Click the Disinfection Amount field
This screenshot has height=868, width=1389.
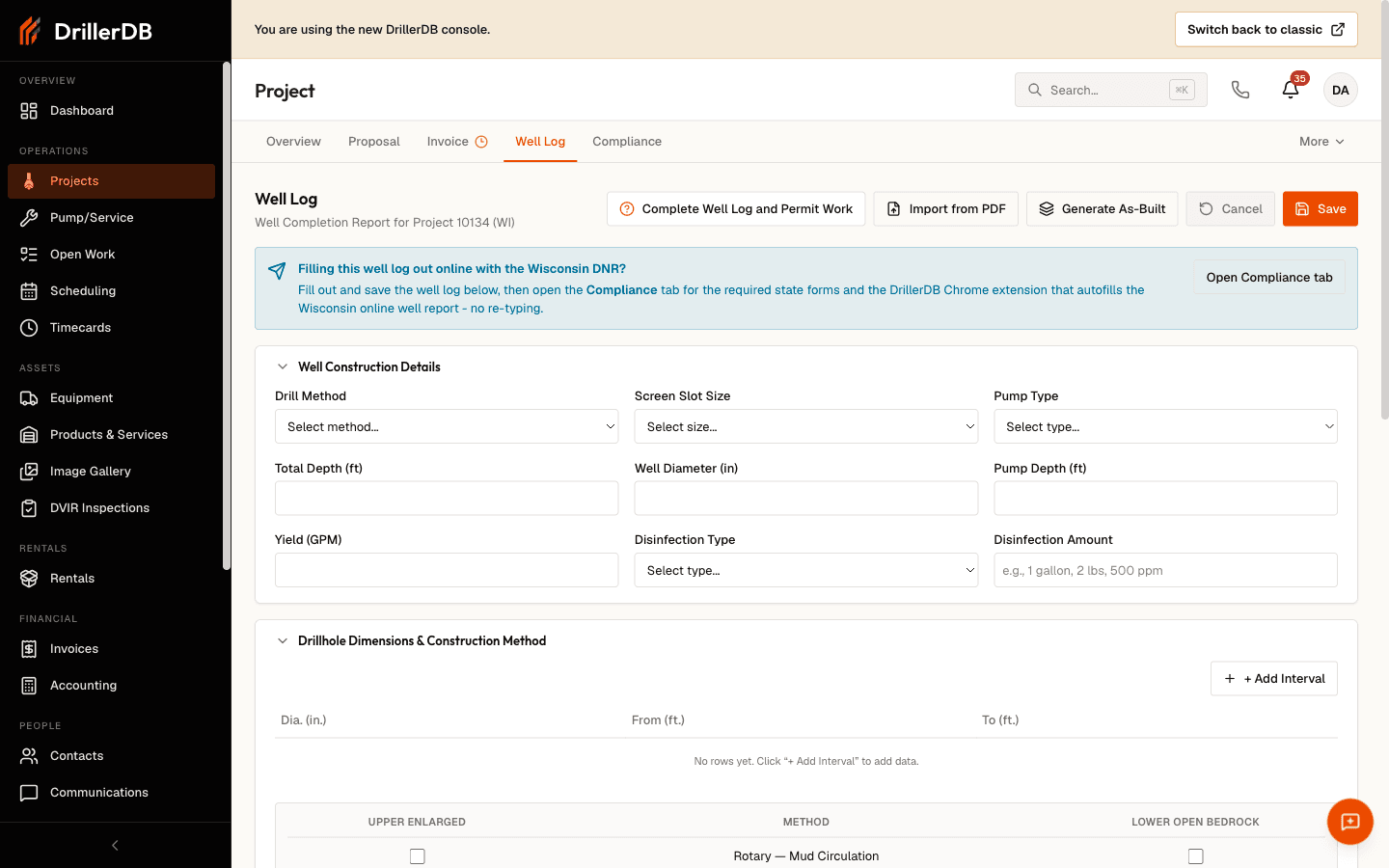tap(1165, 570)
